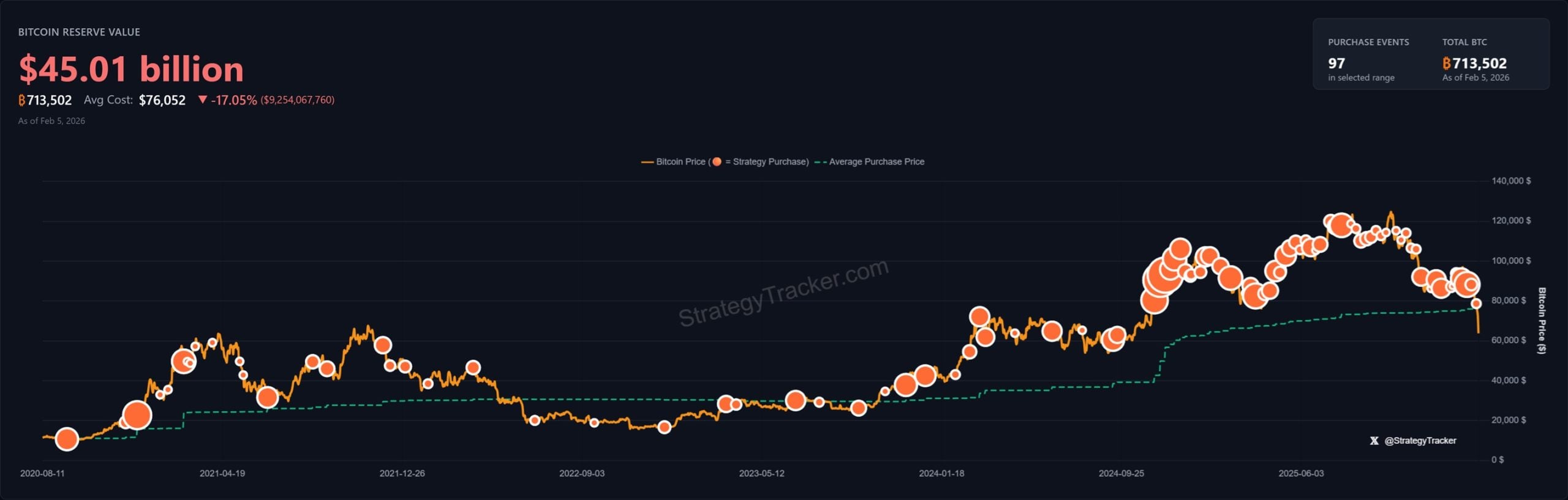Toggle the Strategy Purchase legend label
Image resolution: width=1568 pixels, height=500 pixels.
point(771,162)
